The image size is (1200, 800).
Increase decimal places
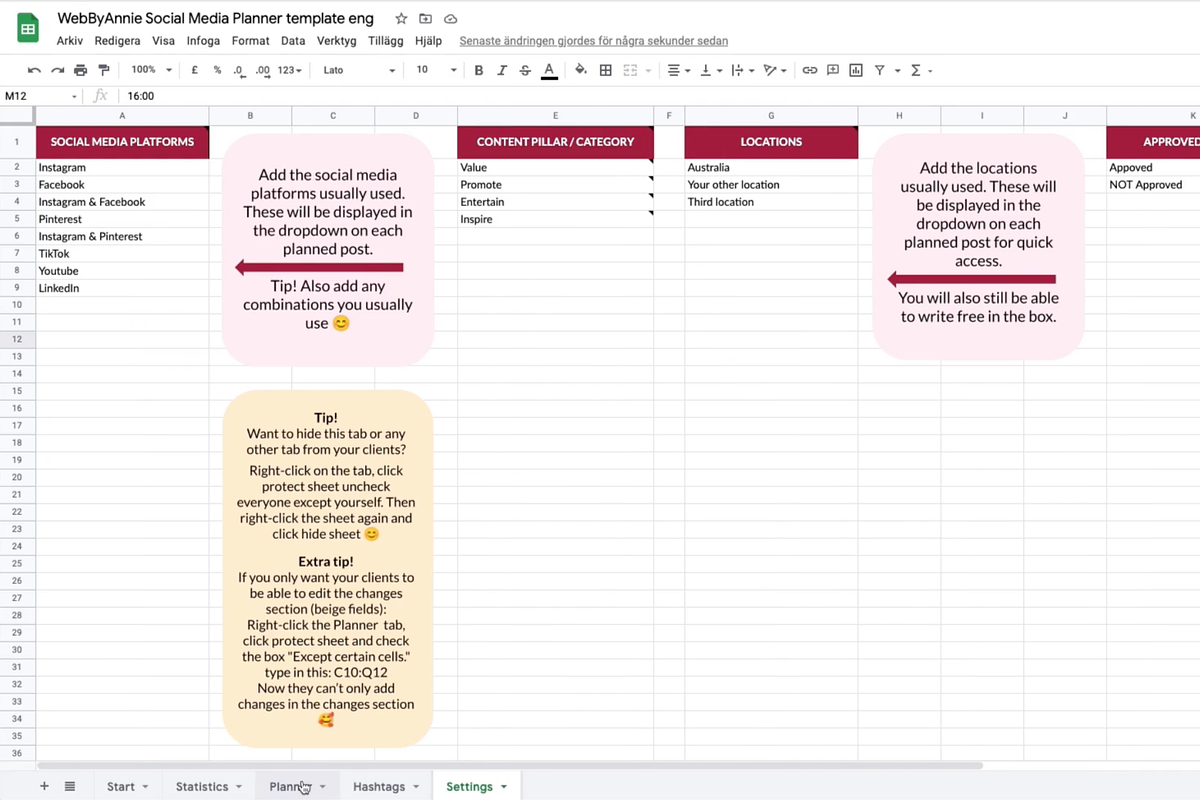tap(262, 70)
